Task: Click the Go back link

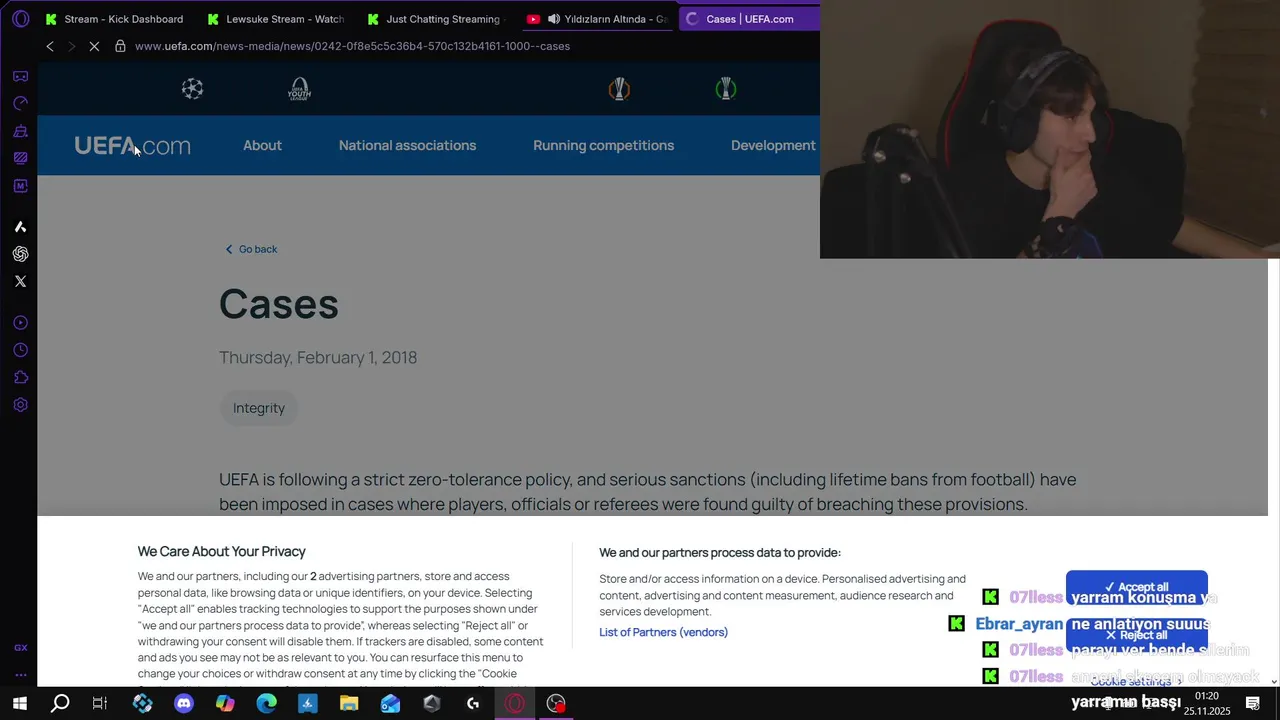Action: 251,249
